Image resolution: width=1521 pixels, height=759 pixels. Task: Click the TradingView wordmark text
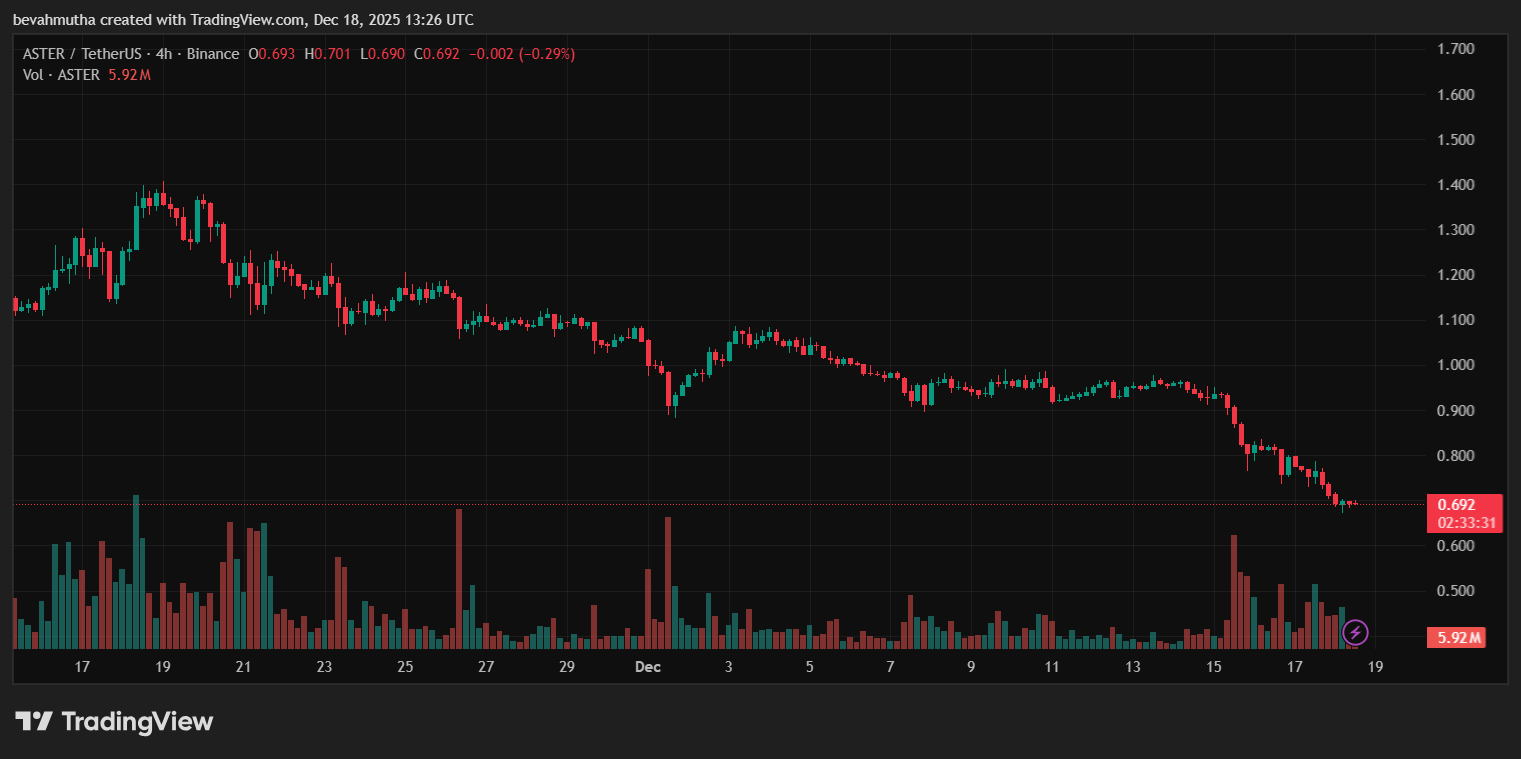pos(137,721)
